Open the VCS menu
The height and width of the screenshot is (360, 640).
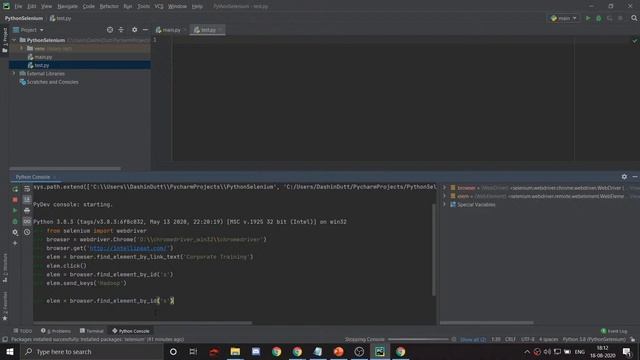point(159,6)
